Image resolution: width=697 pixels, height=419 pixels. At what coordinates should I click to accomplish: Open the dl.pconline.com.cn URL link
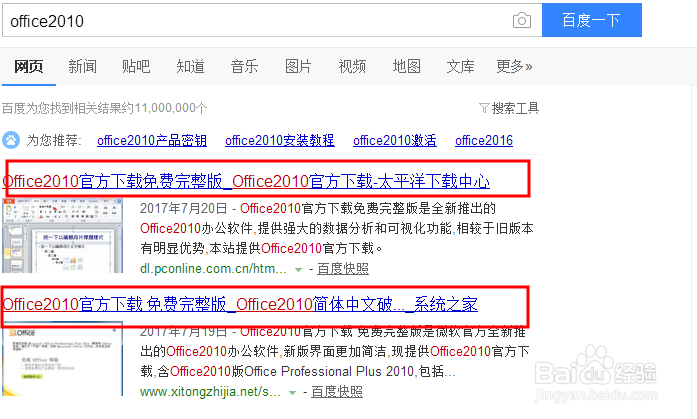point(213,269)
